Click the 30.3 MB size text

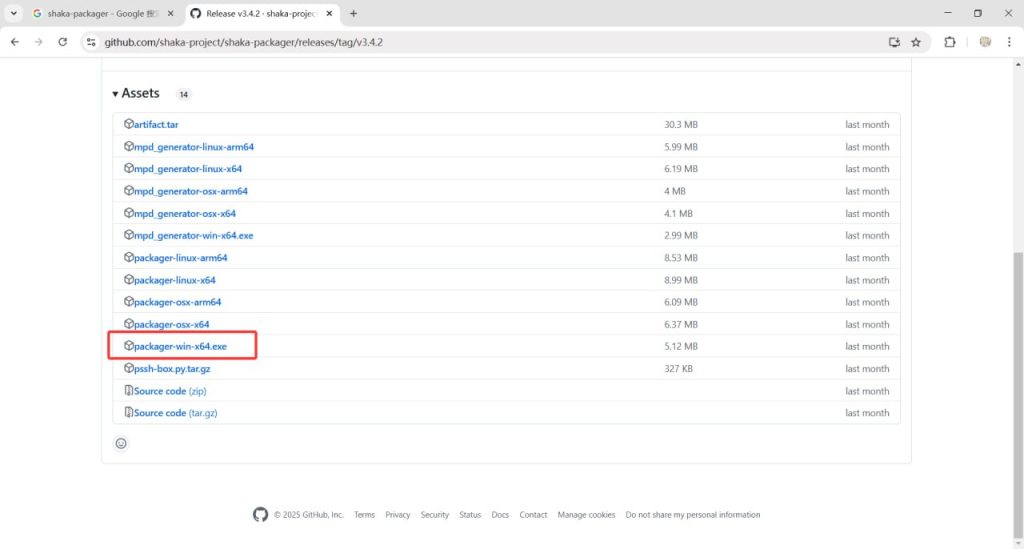coord(681,125)
